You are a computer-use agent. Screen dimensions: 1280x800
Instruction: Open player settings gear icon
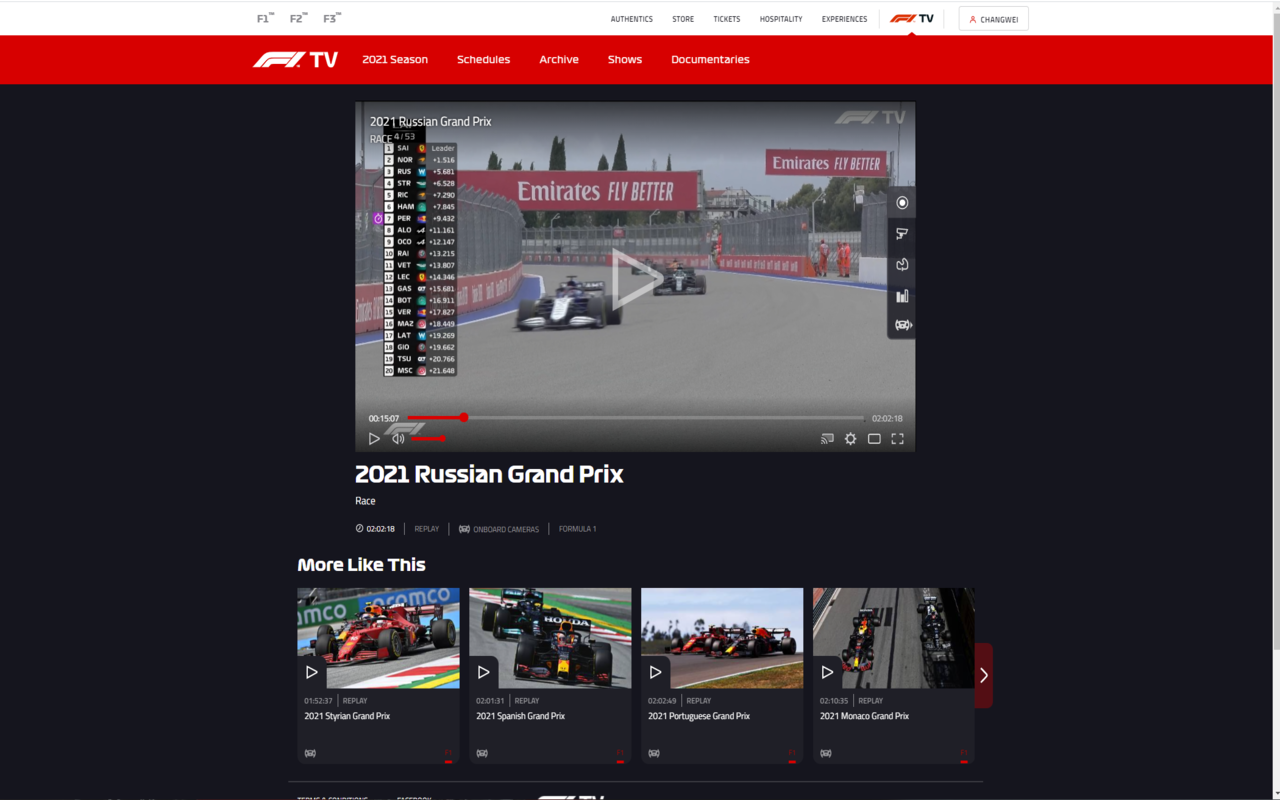pyautogui.click(x=850, y=439)
